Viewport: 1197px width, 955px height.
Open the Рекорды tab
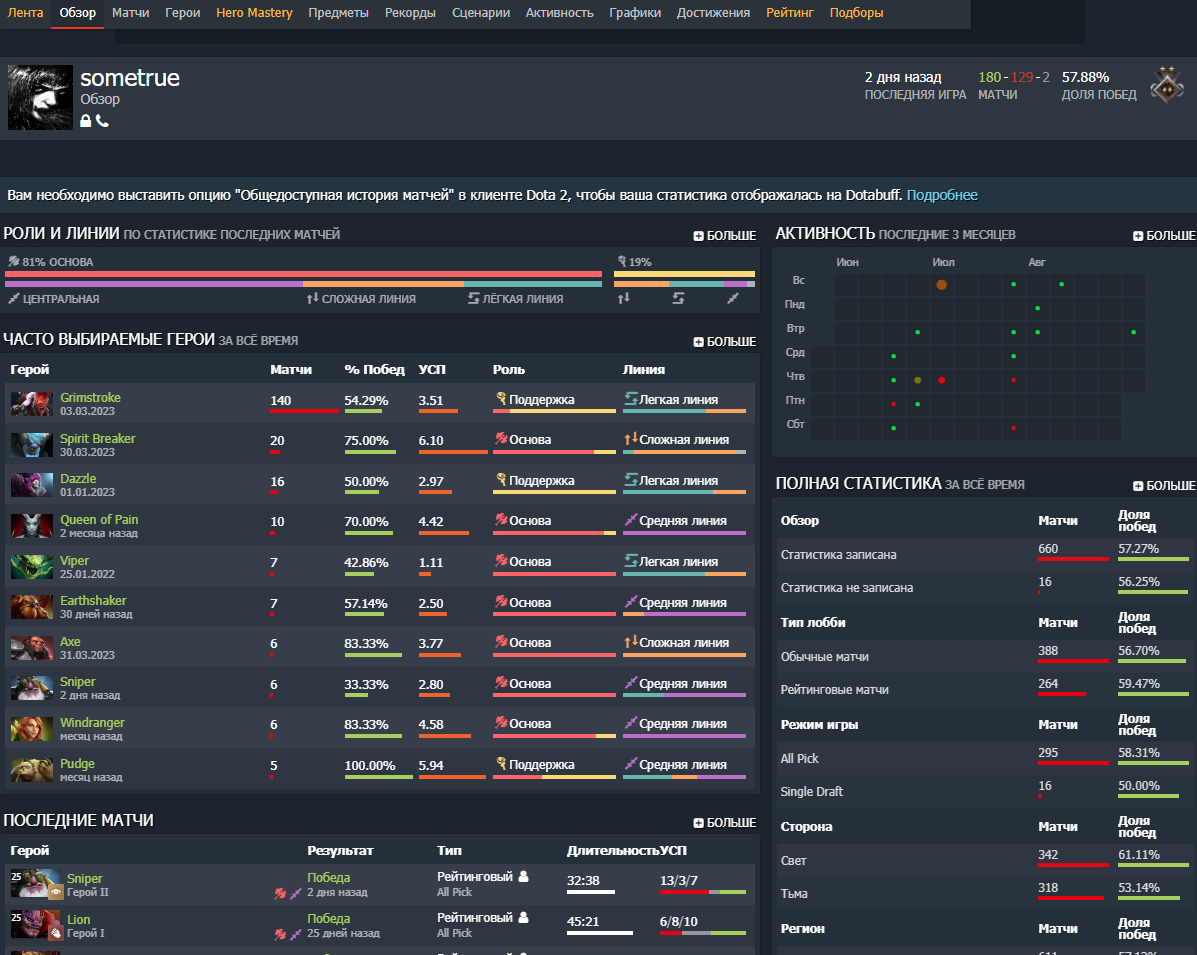click(x=410, y=13)
